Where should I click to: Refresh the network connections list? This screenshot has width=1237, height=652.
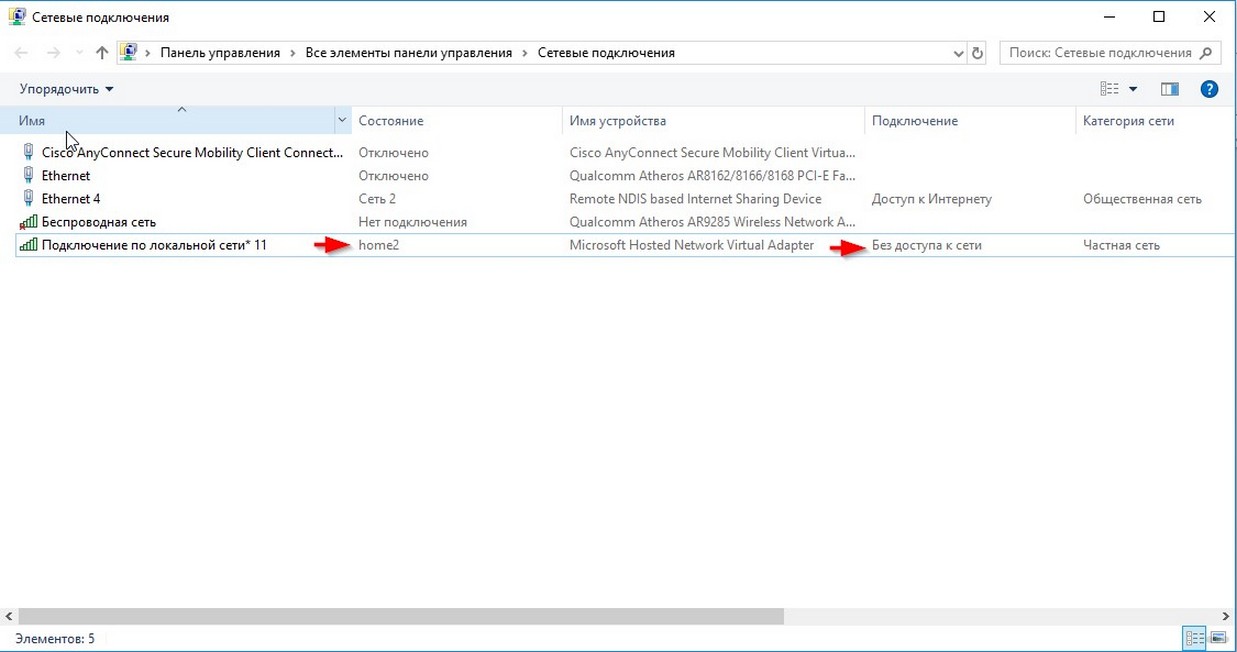coord(978,53)
